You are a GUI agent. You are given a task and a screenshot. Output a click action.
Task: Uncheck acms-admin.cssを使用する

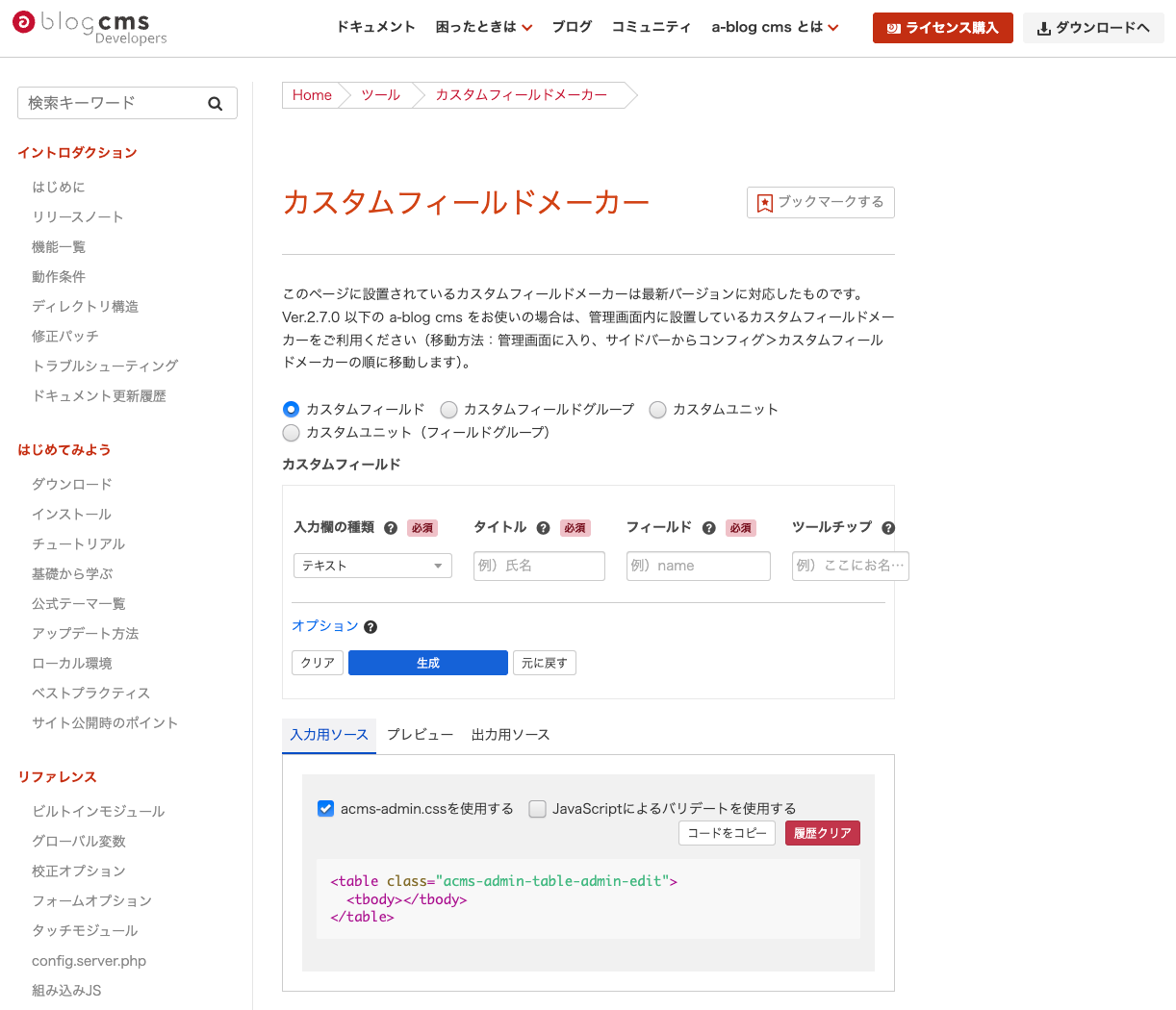tap(325, 809)
